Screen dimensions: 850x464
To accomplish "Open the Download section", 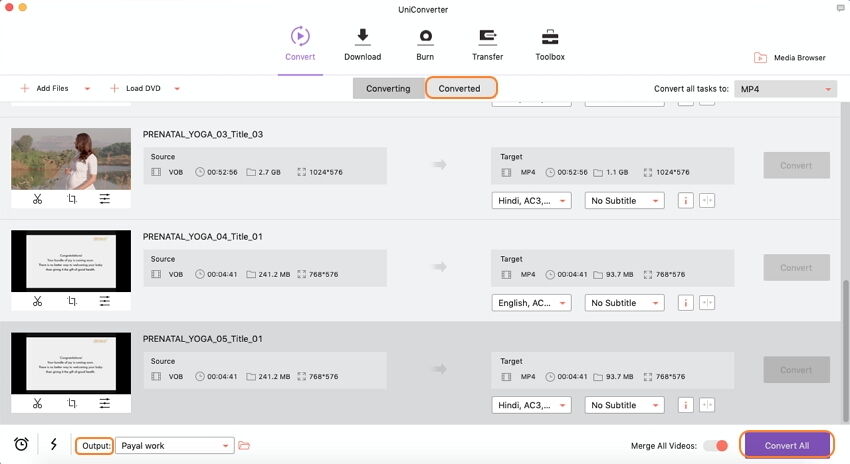I will coord(363,44).
